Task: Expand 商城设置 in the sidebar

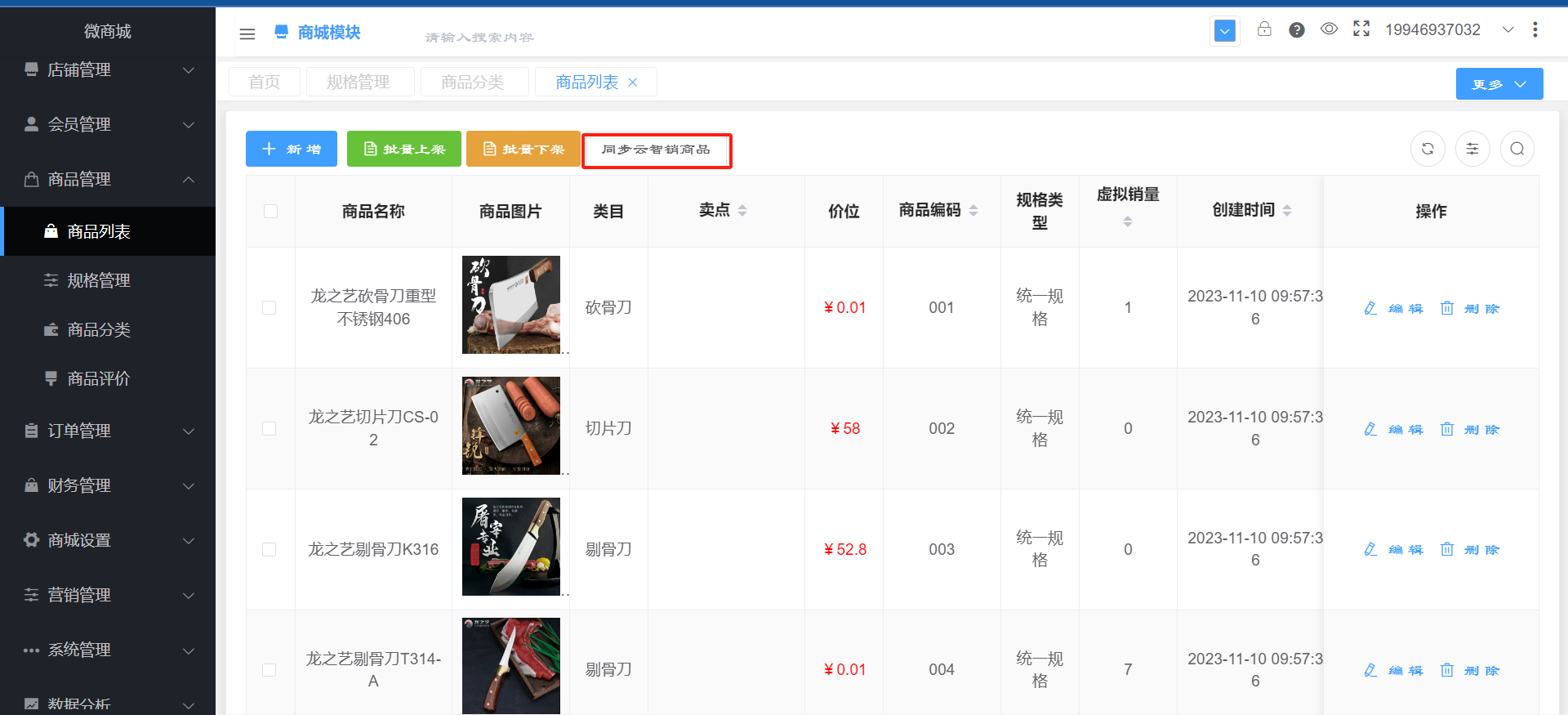Action: [108, 540]
